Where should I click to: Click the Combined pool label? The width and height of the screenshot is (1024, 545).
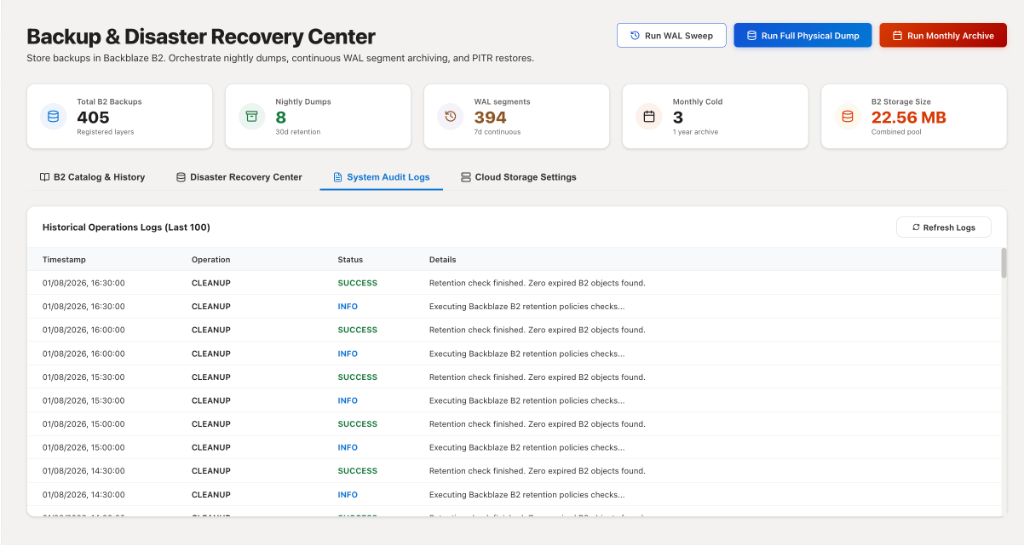(x=896, y=132)
